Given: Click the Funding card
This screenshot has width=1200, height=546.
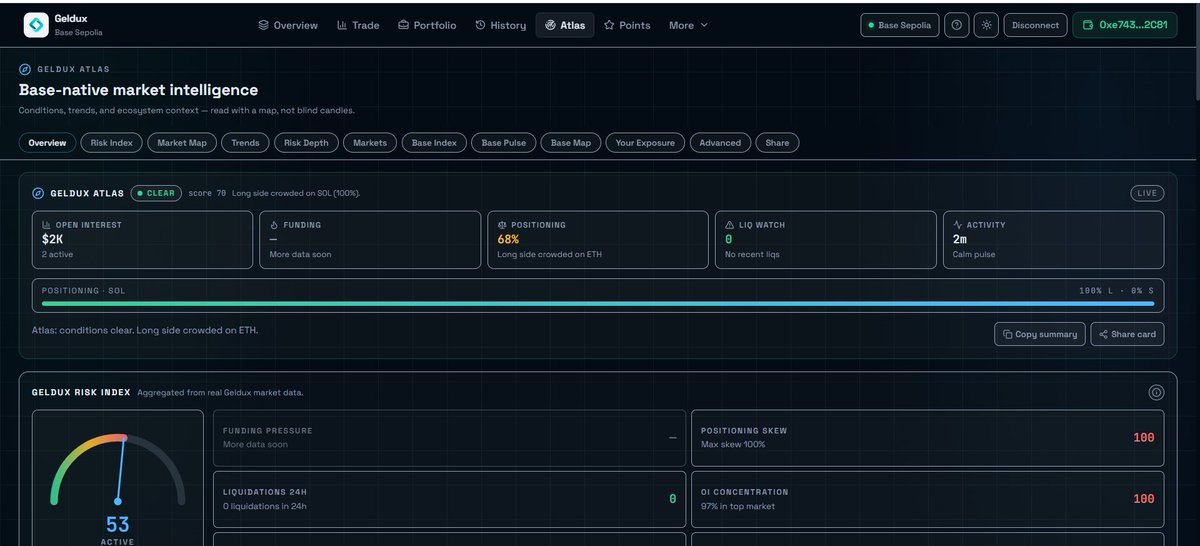Looking at the screenshot, I should (x=370, y=240).
